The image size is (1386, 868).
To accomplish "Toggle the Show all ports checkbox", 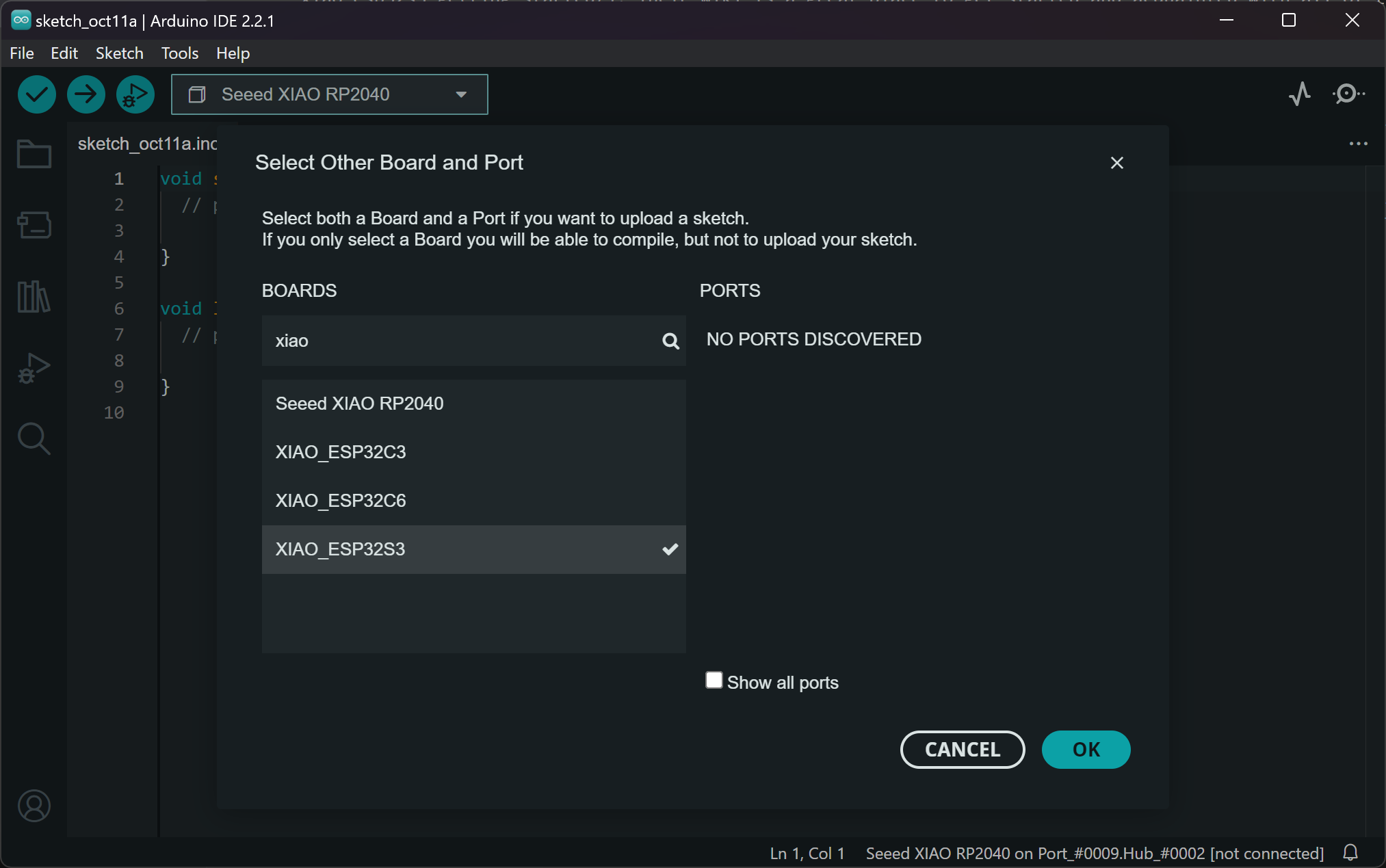I will tap(714, 680).
